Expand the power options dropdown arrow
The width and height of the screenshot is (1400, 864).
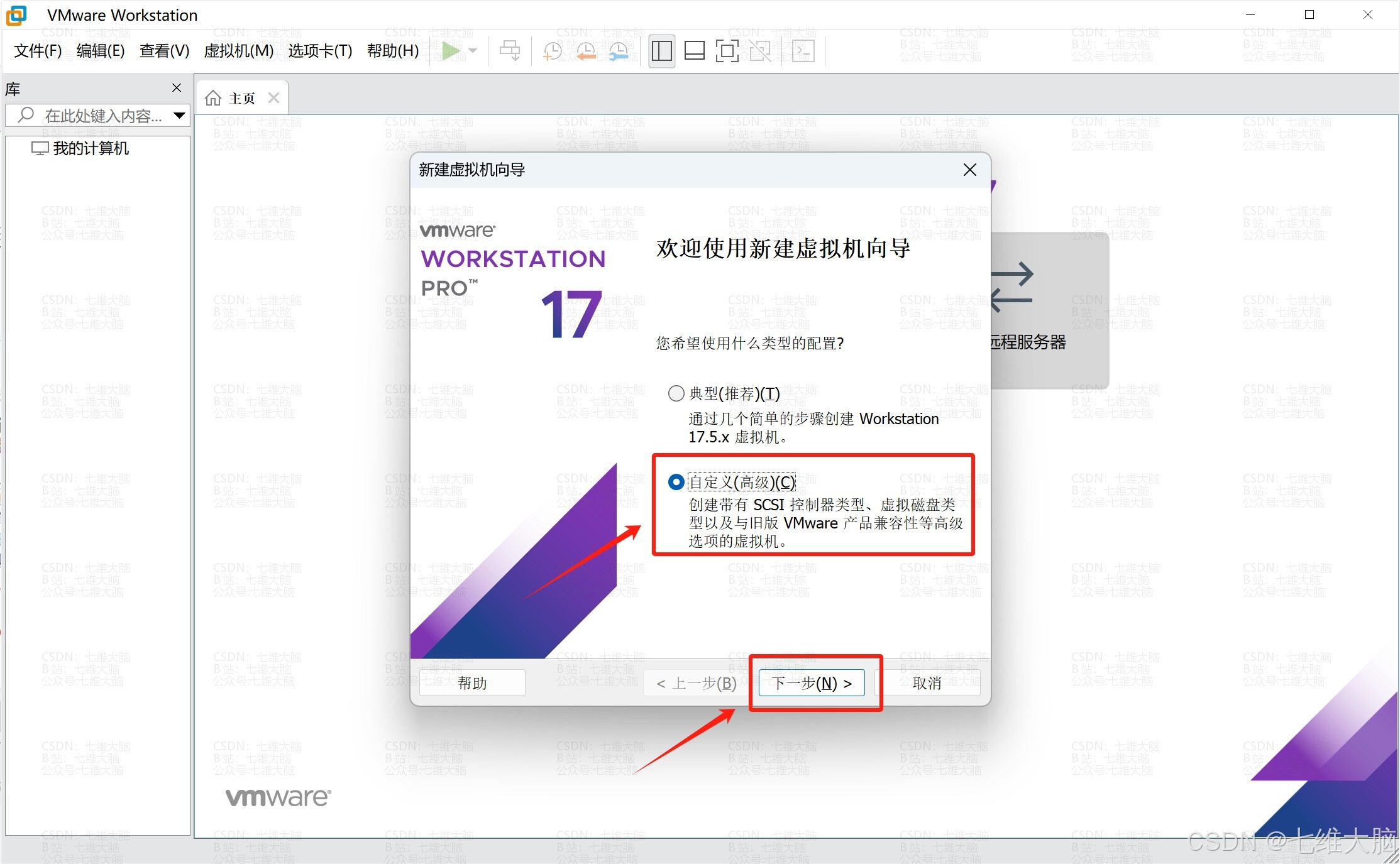click(x=473, y=51)
